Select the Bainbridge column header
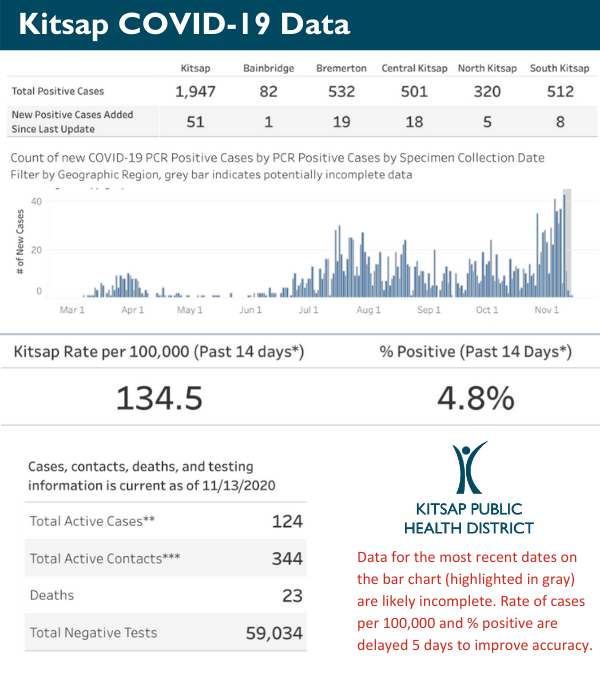This screenshot has width=600, height=680. (x=267, y=68)
